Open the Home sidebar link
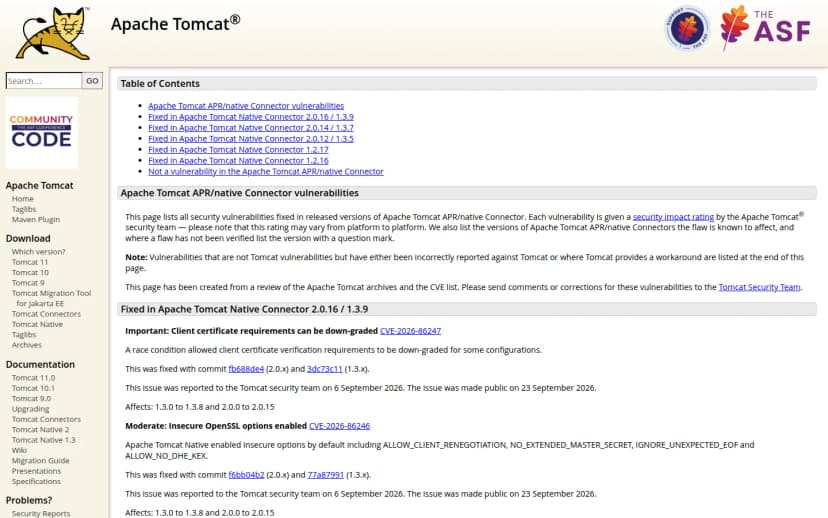The image size is (828, 518). tap(23, 199)
